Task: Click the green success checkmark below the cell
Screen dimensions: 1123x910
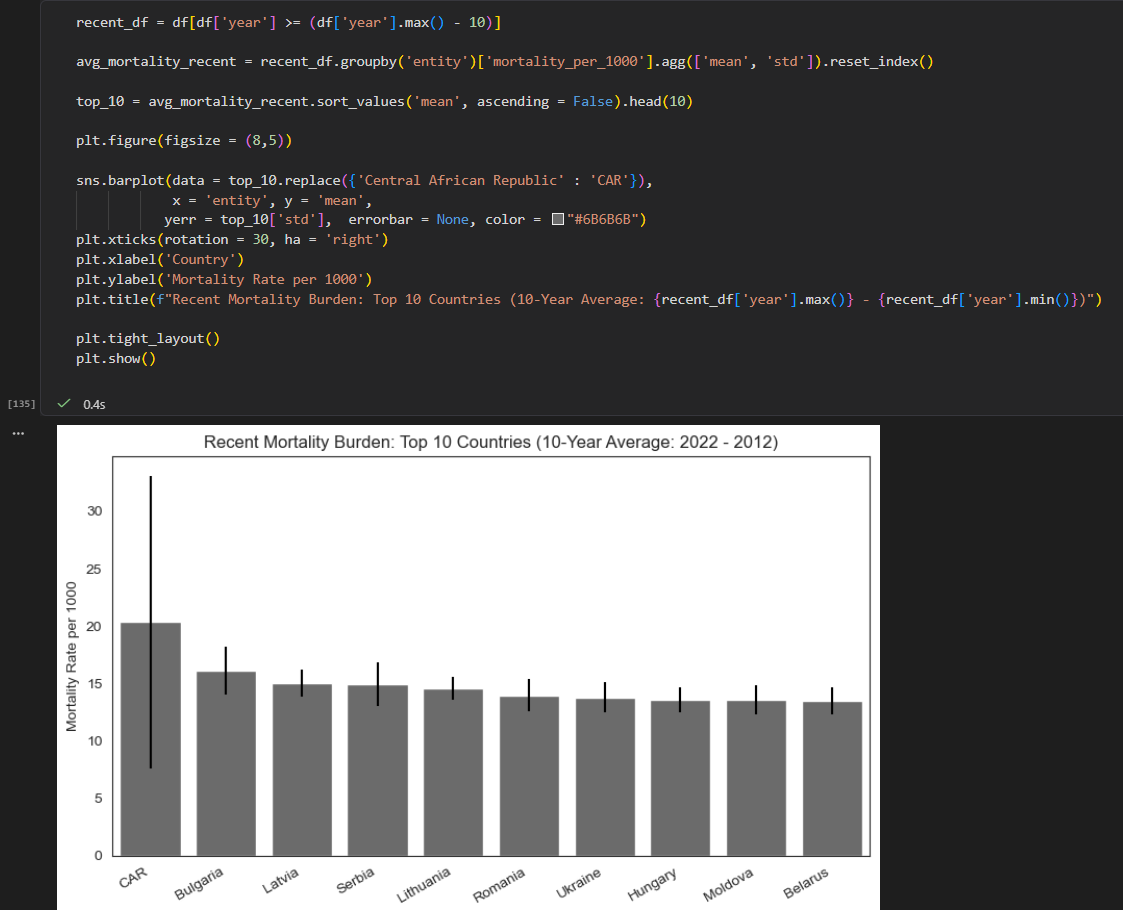Action: [65, 404]
